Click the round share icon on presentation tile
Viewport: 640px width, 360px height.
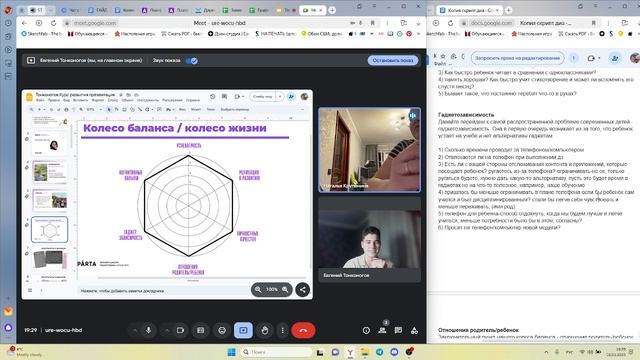(303, 290)
